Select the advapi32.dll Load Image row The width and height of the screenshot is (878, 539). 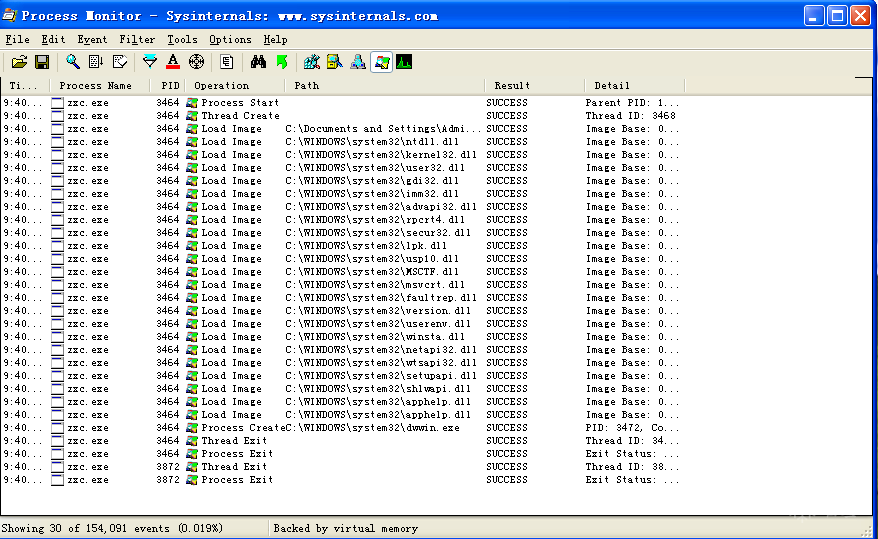[342, 207]
